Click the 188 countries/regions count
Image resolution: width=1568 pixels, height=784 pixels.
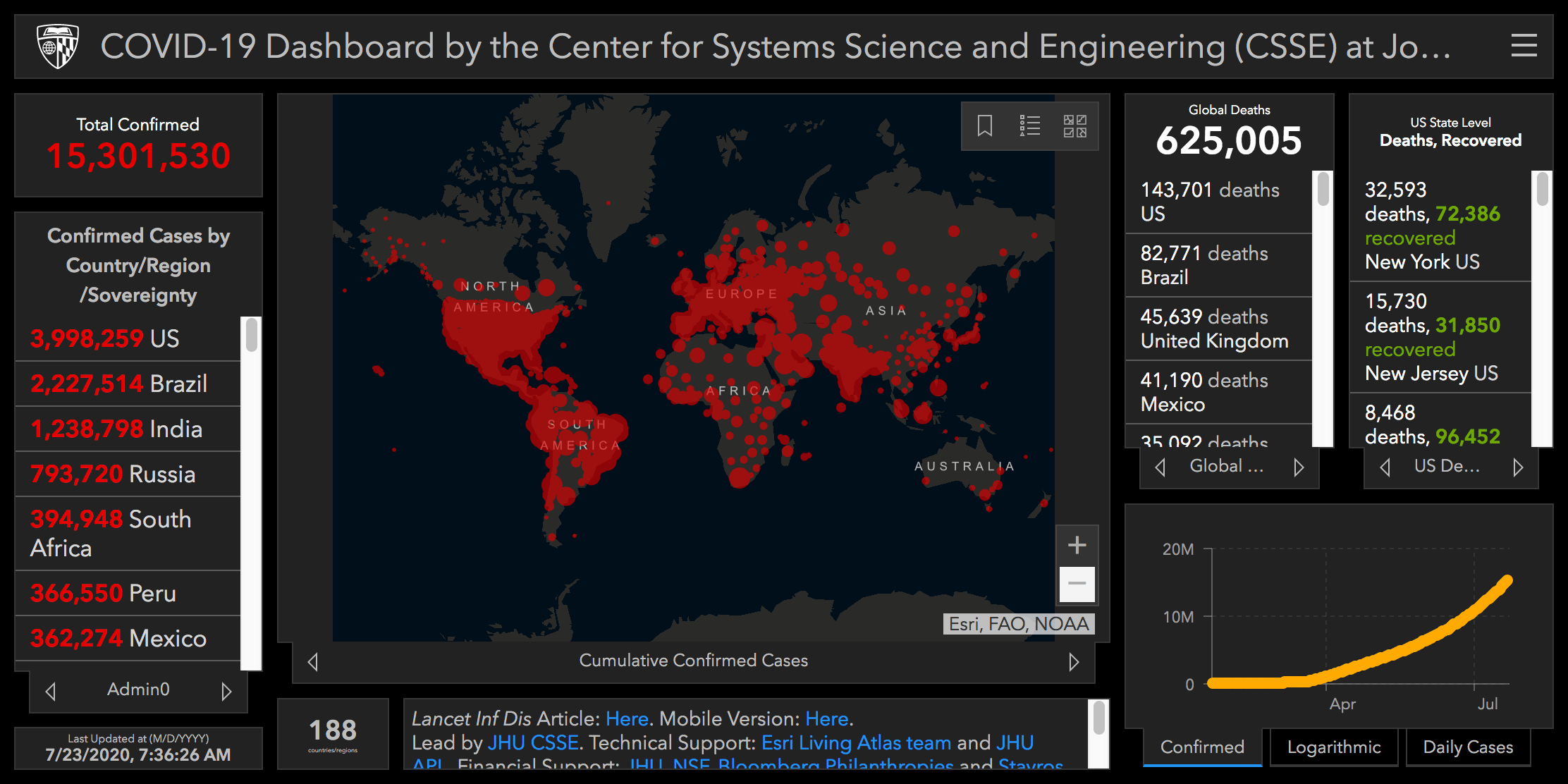(x=333, y=730)
